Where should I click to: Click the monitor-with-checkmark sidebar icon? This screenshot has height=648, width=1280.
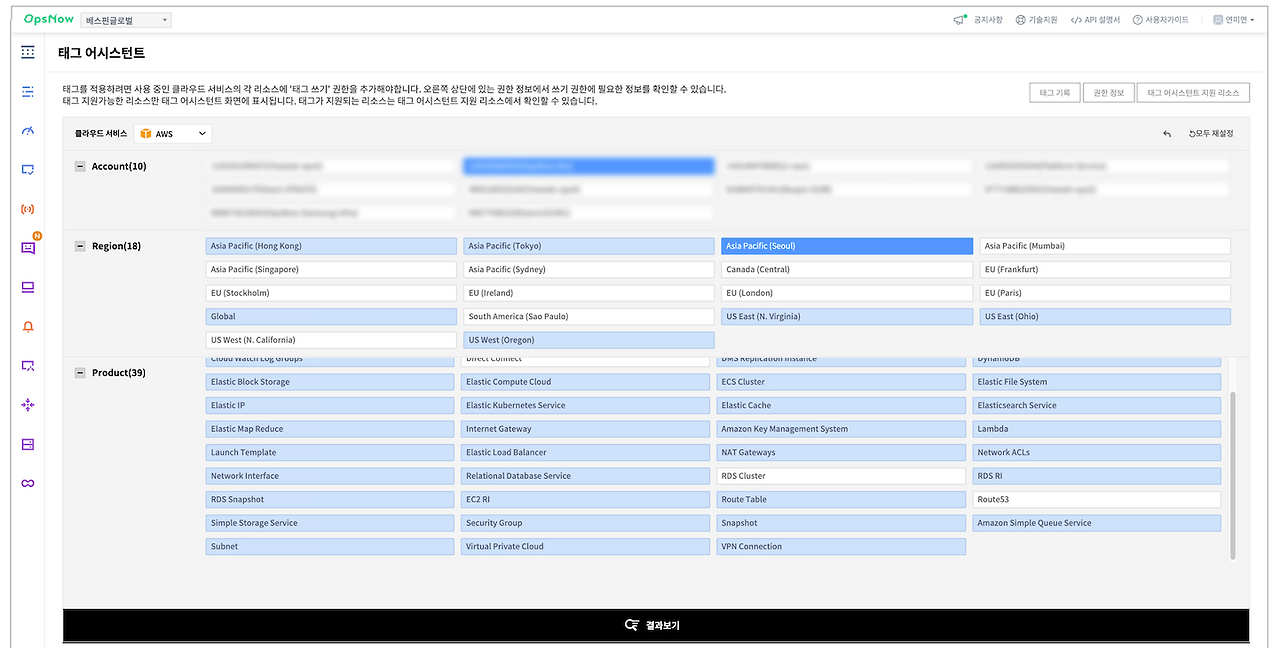coord(28,170)
